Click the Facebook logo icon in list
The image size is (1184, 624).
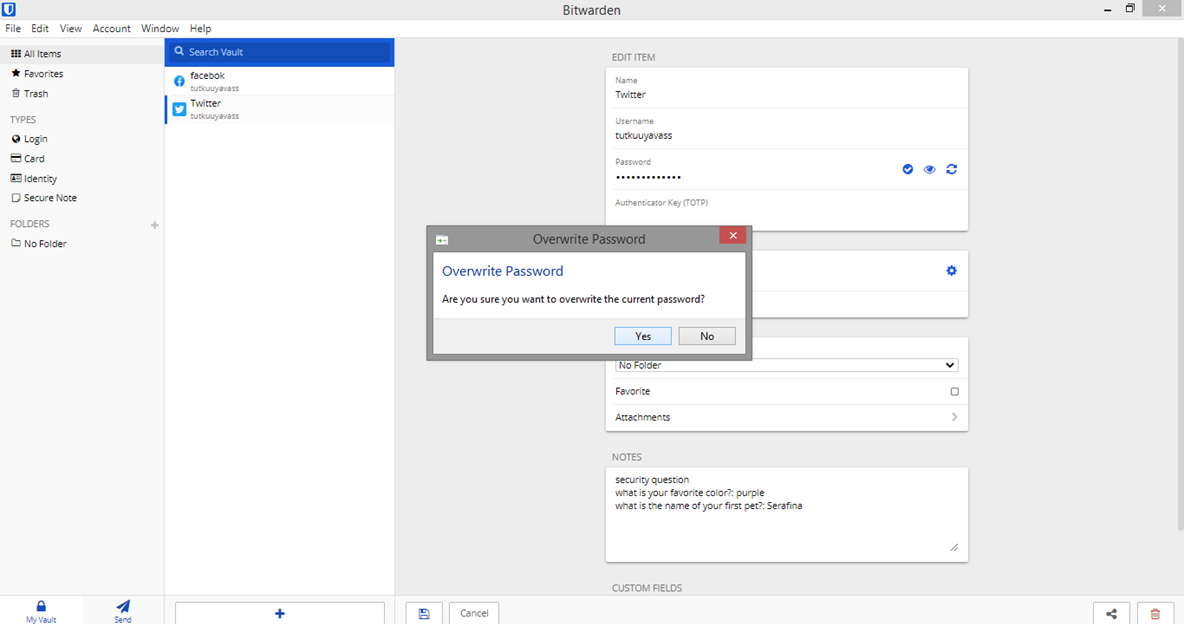[179, 81]
